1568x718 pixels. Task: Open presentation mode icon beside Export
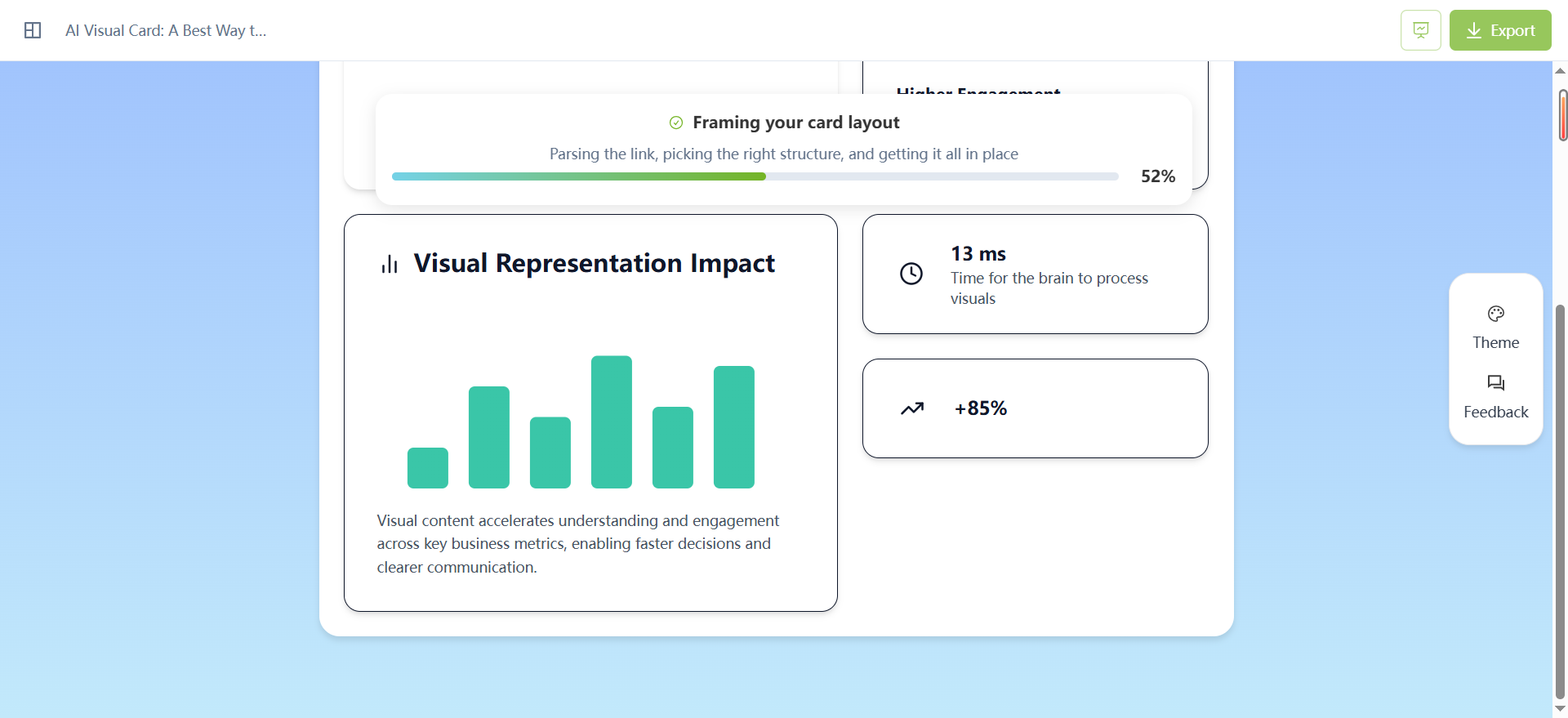(1420, 30)
